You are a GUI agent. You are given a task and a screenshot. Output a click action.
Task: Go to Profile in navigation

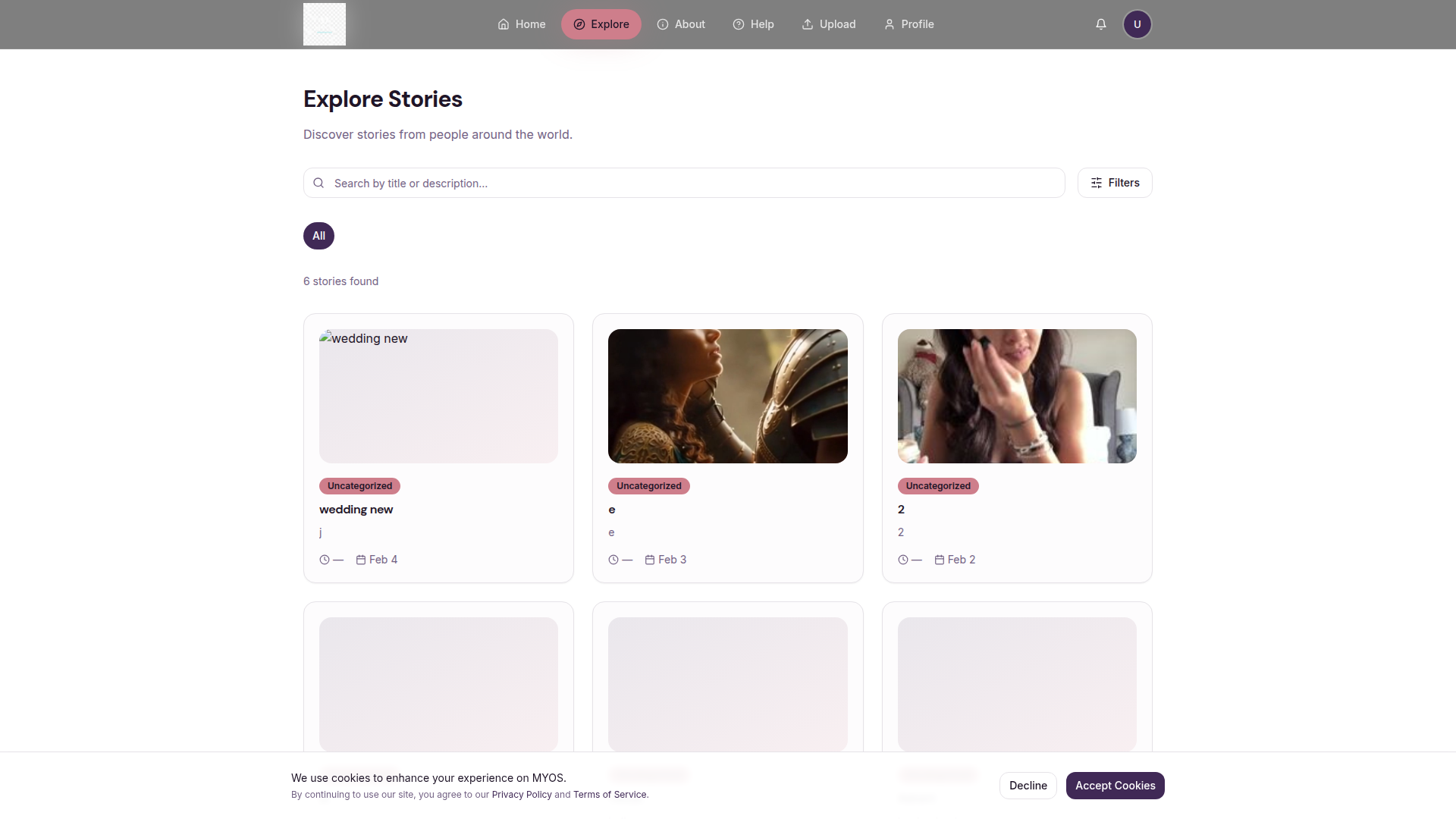908,24
